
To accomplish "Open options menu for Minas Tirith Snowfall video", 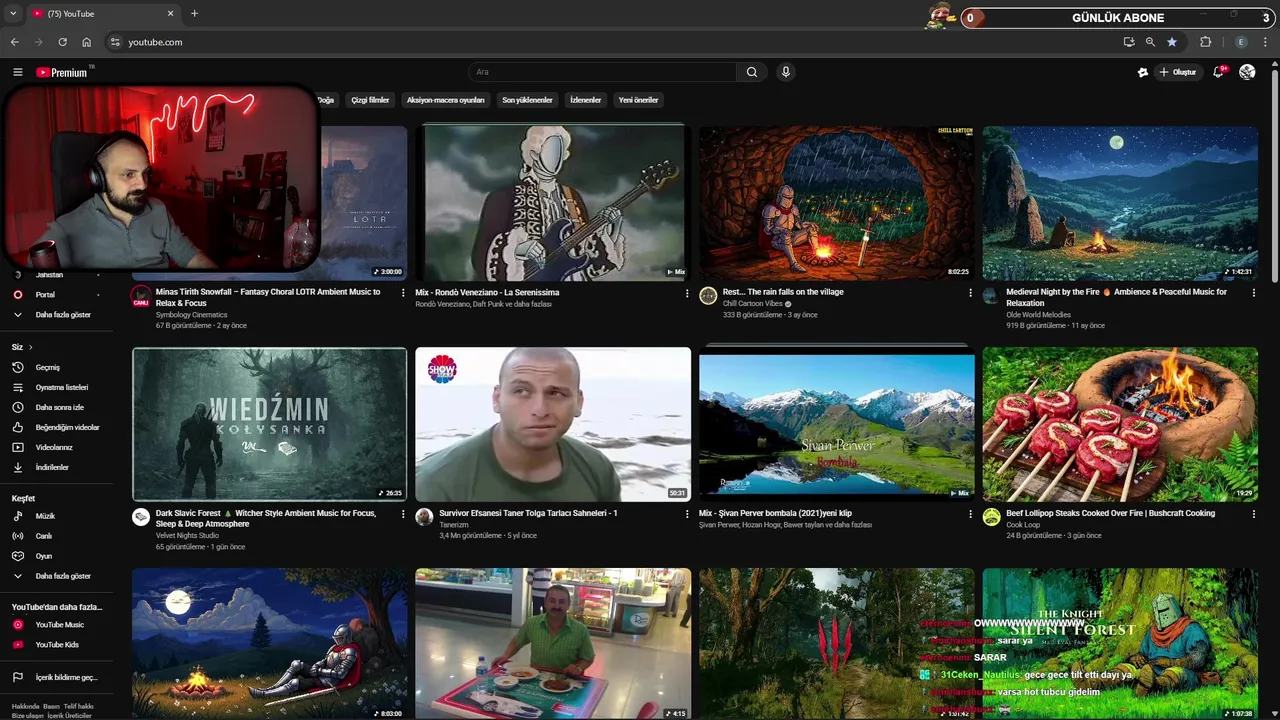I will pos(403,293).
